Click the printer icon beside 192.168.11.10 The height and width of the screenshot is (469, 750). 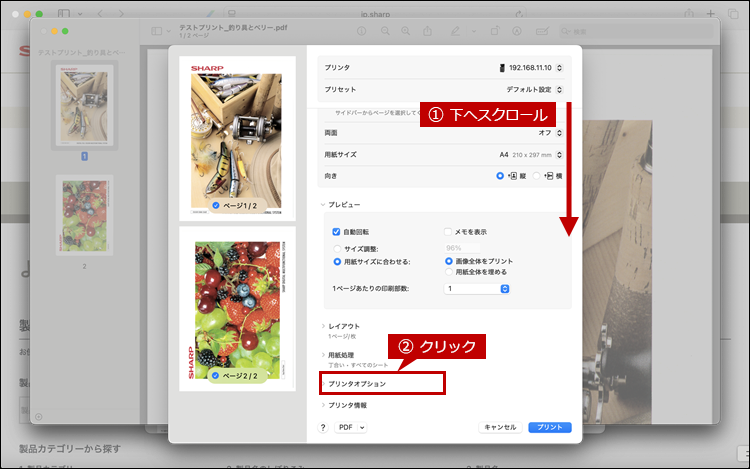pos(502,67)
